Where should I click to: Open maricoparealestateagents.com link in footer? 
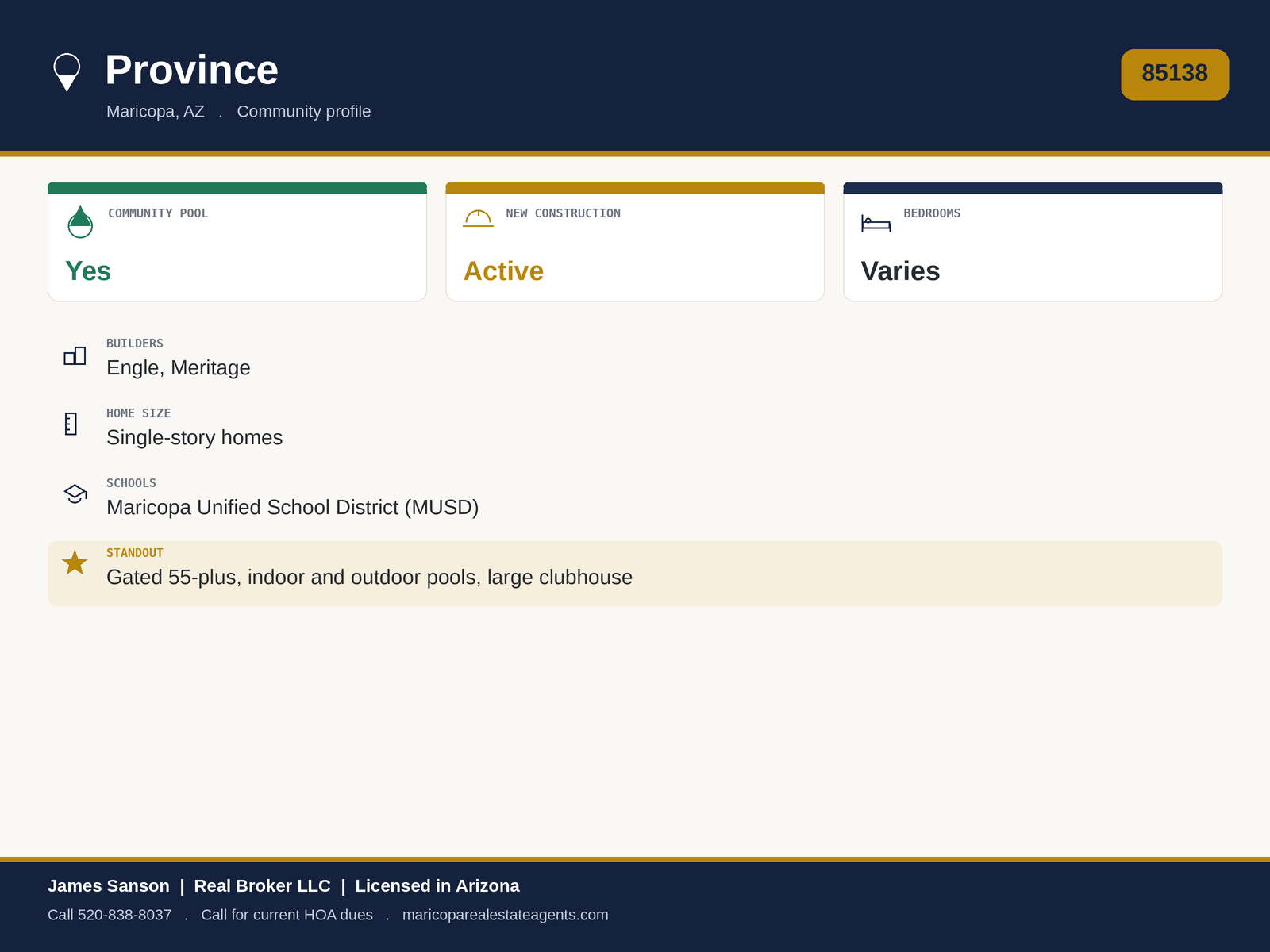[505, 915]
